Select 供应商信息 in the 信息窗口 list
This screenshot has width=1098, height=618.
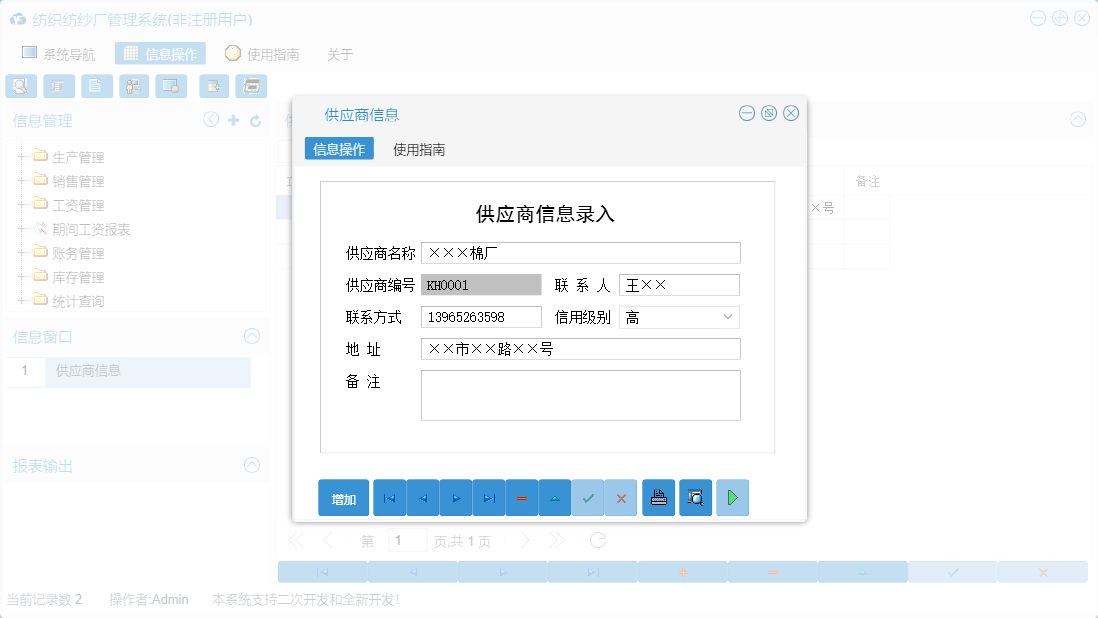(89, 371)
